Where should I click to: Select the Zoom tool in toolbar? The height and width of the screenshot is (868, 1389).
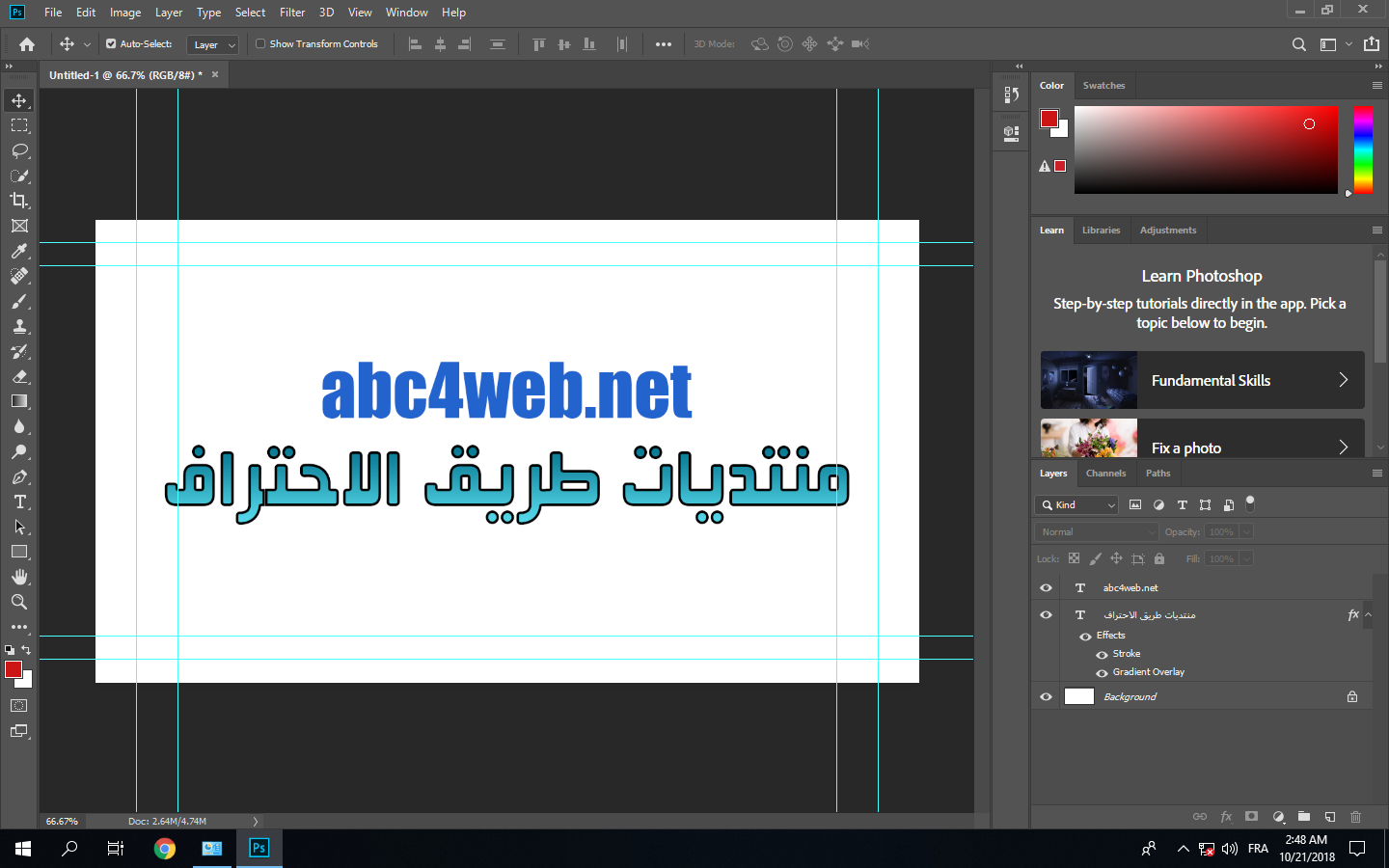(x=19, y=602)
